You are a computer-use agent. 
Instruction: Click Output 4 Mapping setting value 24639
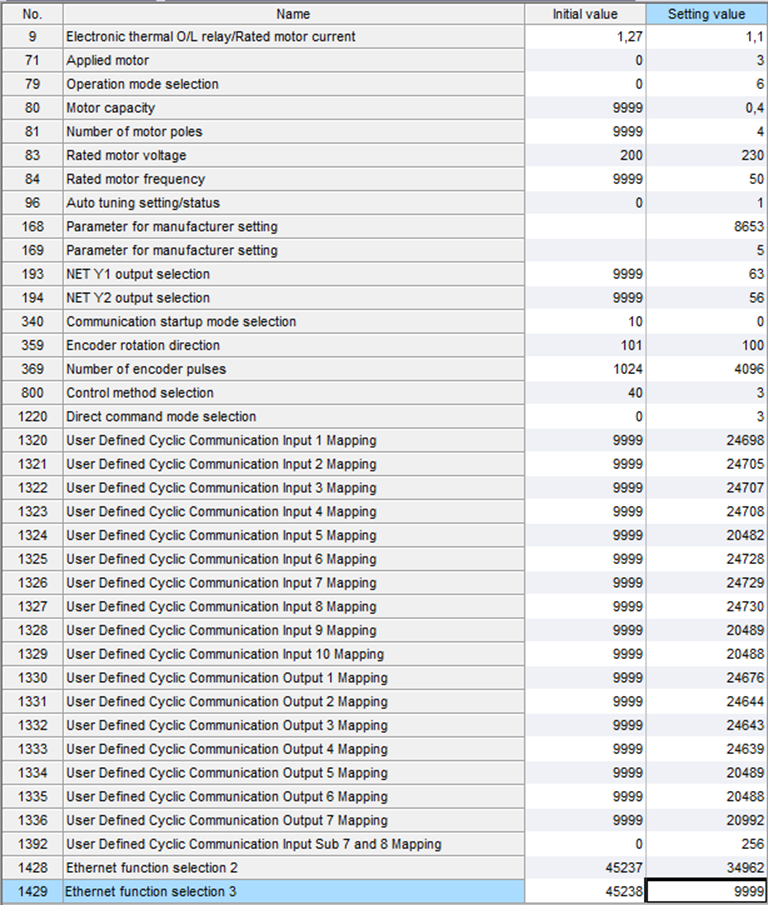tap(706, 749)
